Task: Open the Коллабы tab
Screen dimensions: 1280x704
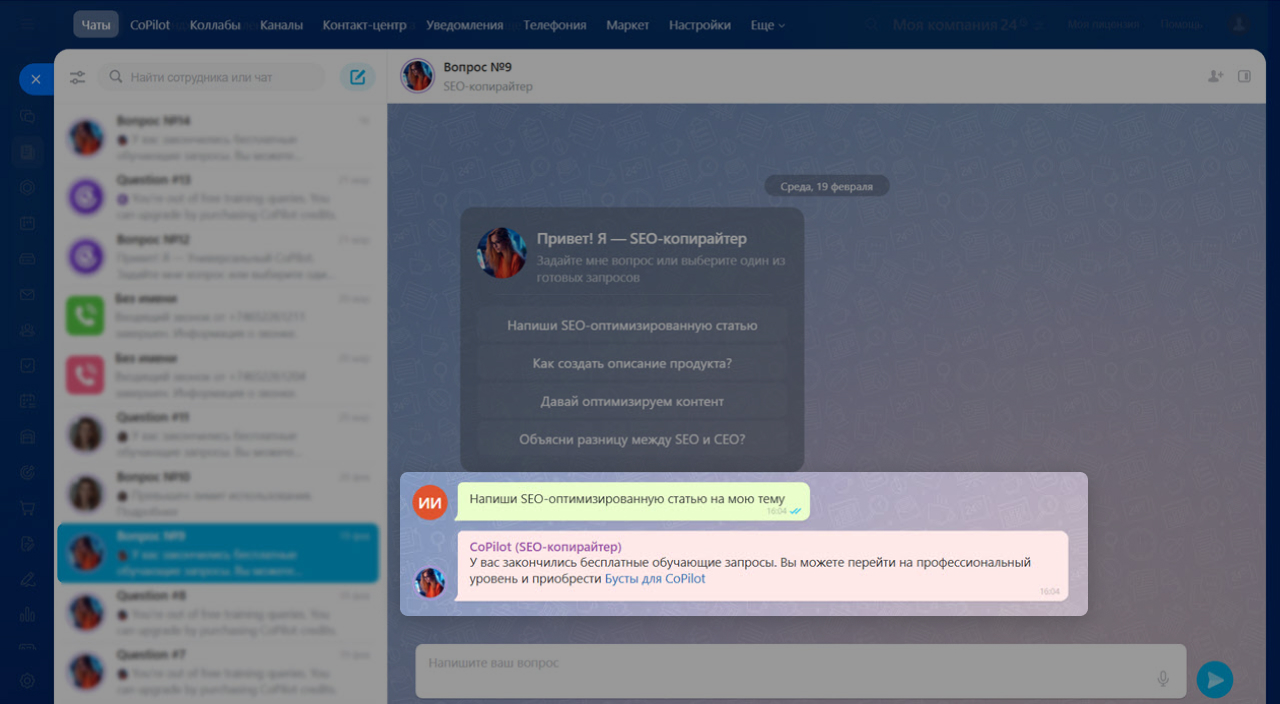Action: click(x=215, y=25)
